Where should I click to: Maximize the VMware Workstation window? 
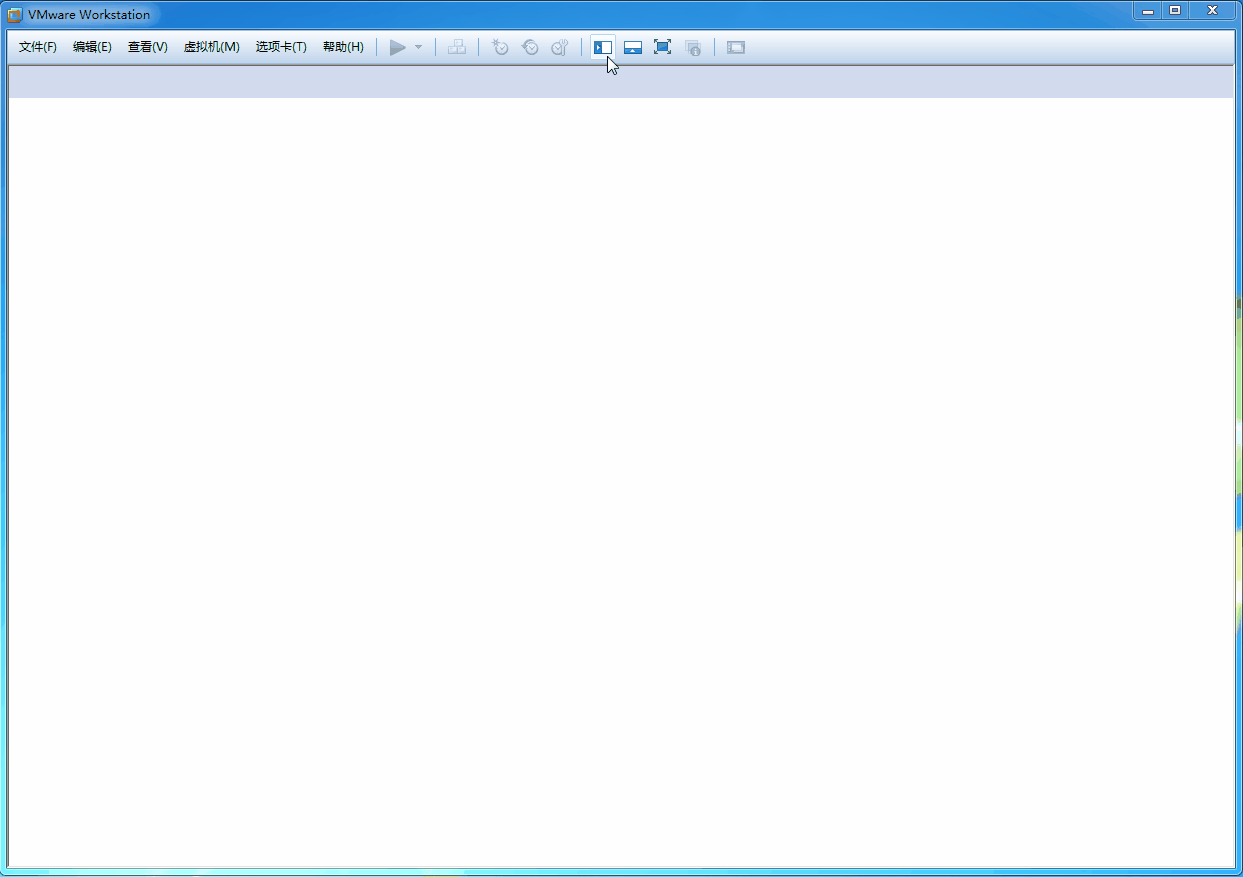(1175, 10)
